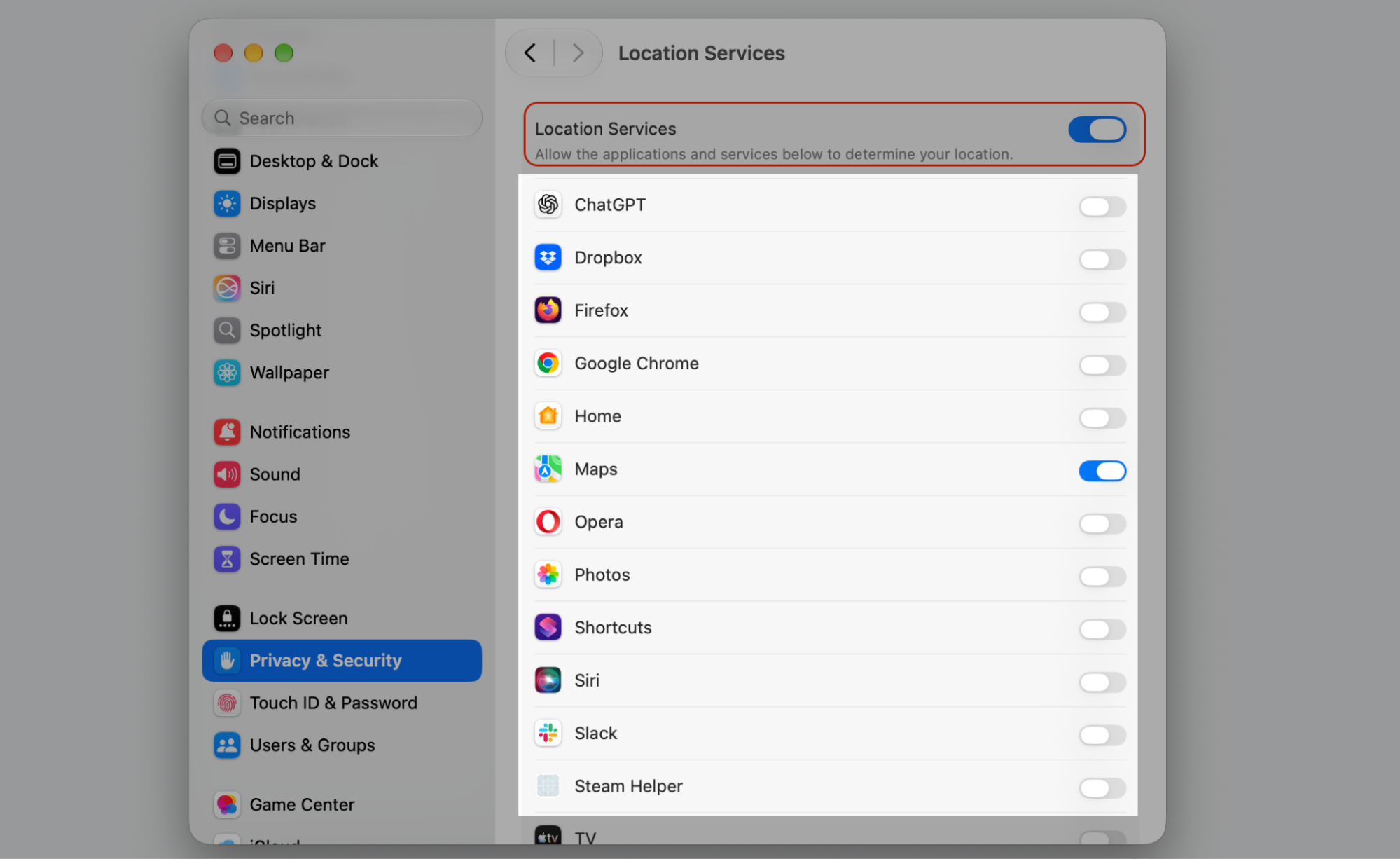Screen dimensions: 1400x859
Task: Enable location access for Opera
Action: click(1102, 524)
